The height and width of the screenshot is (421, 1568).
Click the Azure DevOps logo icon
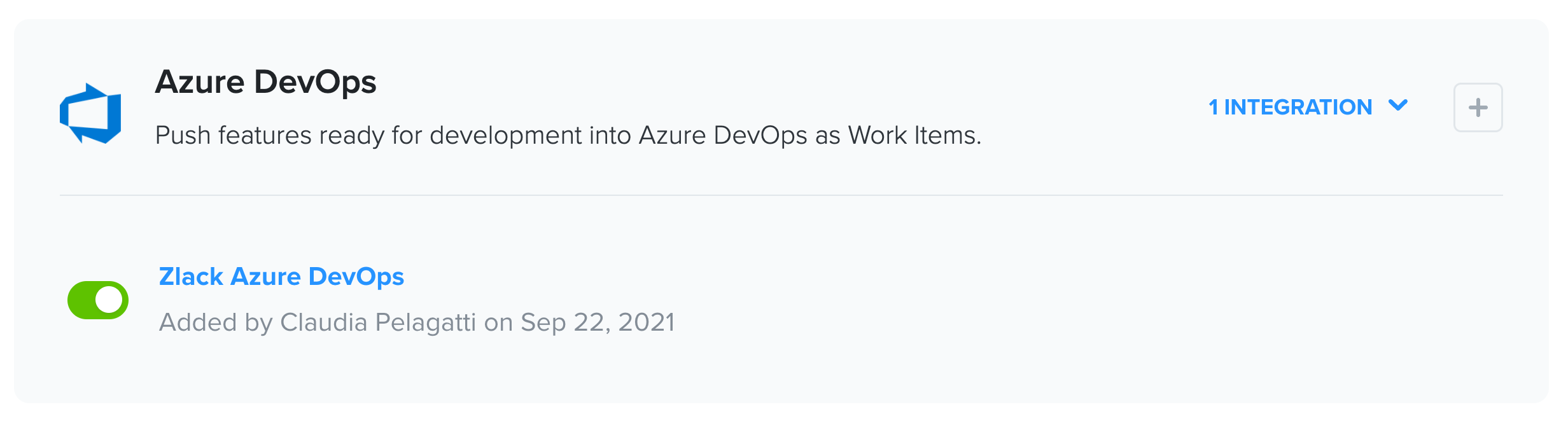click(90, 113)
